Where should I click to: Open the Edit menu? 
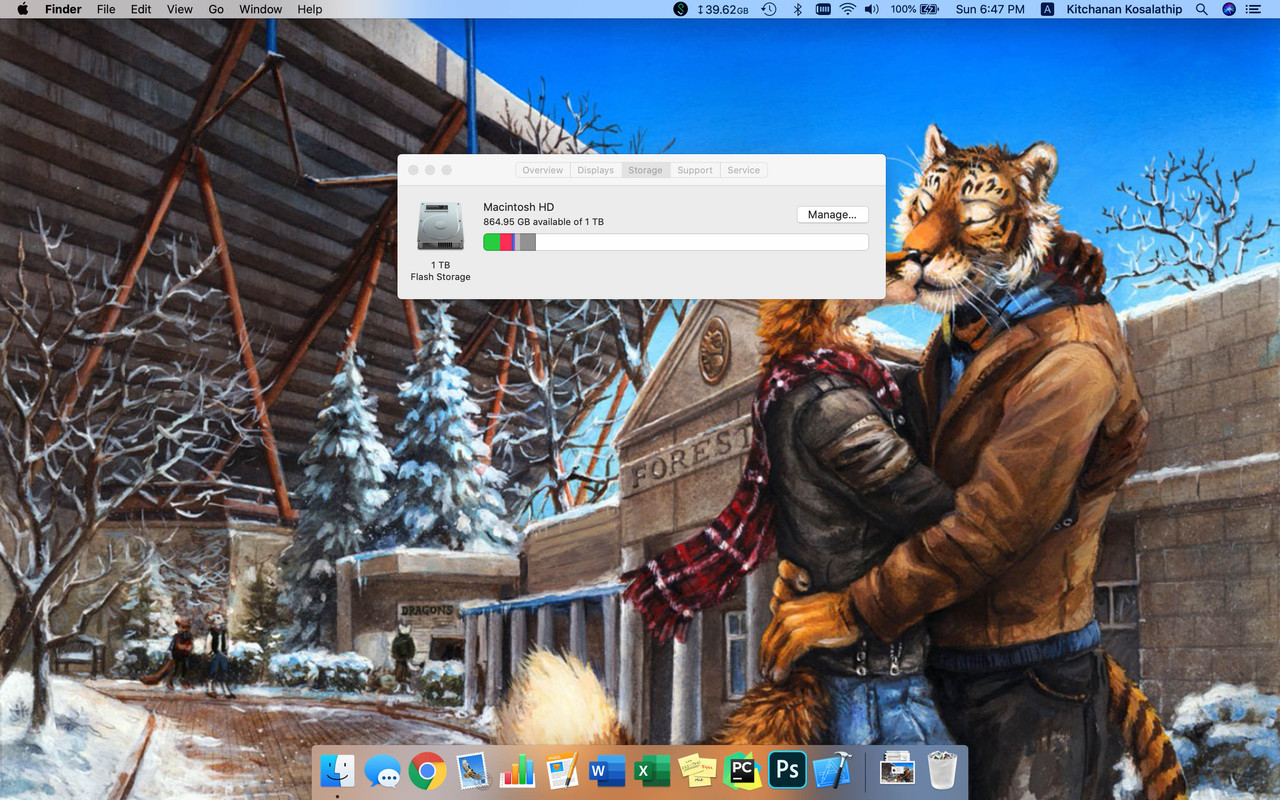click(141, 9)
